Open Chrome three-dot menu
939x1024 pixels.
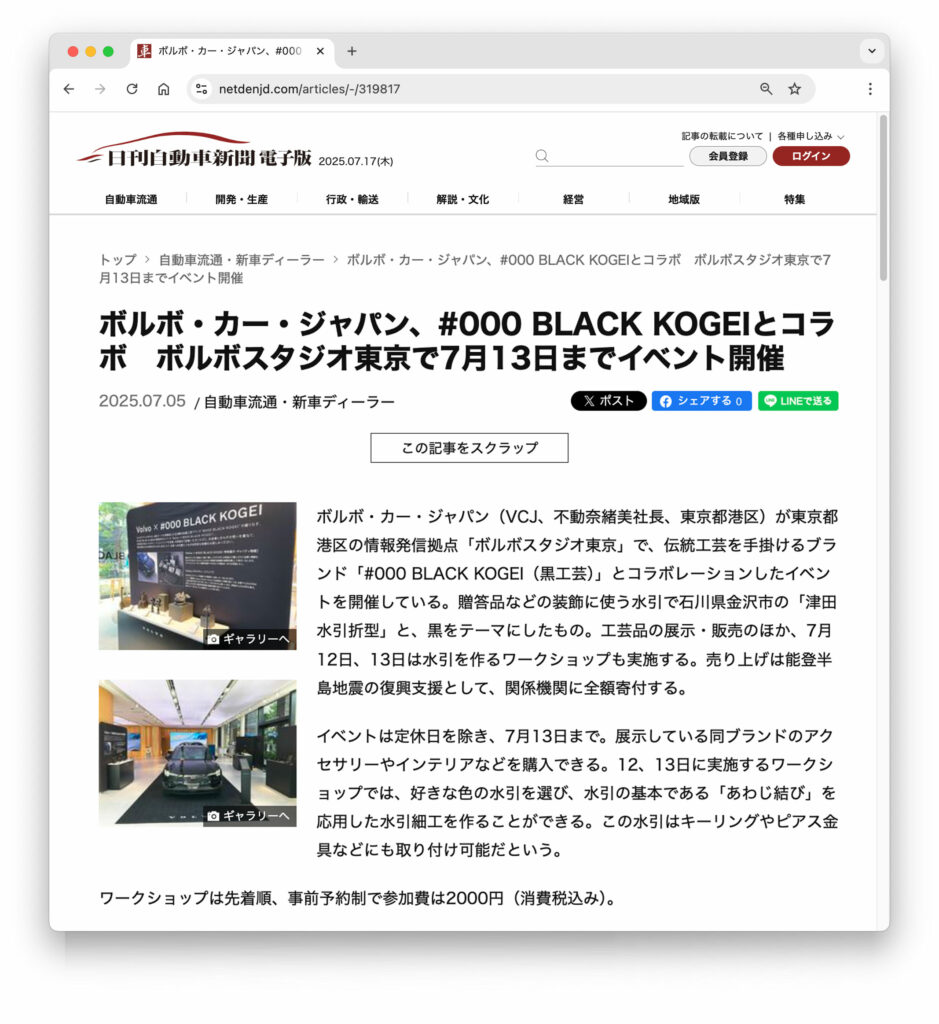coord(870,89)
